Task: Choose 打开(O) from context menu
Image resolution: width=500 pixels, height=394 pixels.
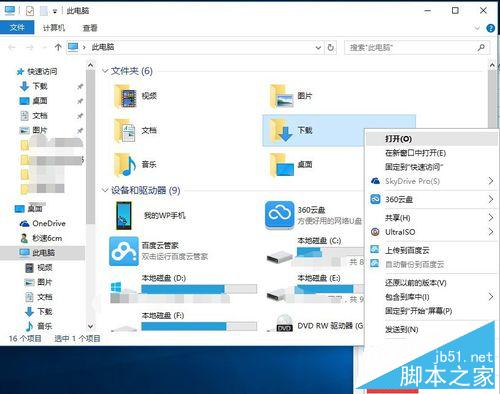Action: [x=431, y=139]
